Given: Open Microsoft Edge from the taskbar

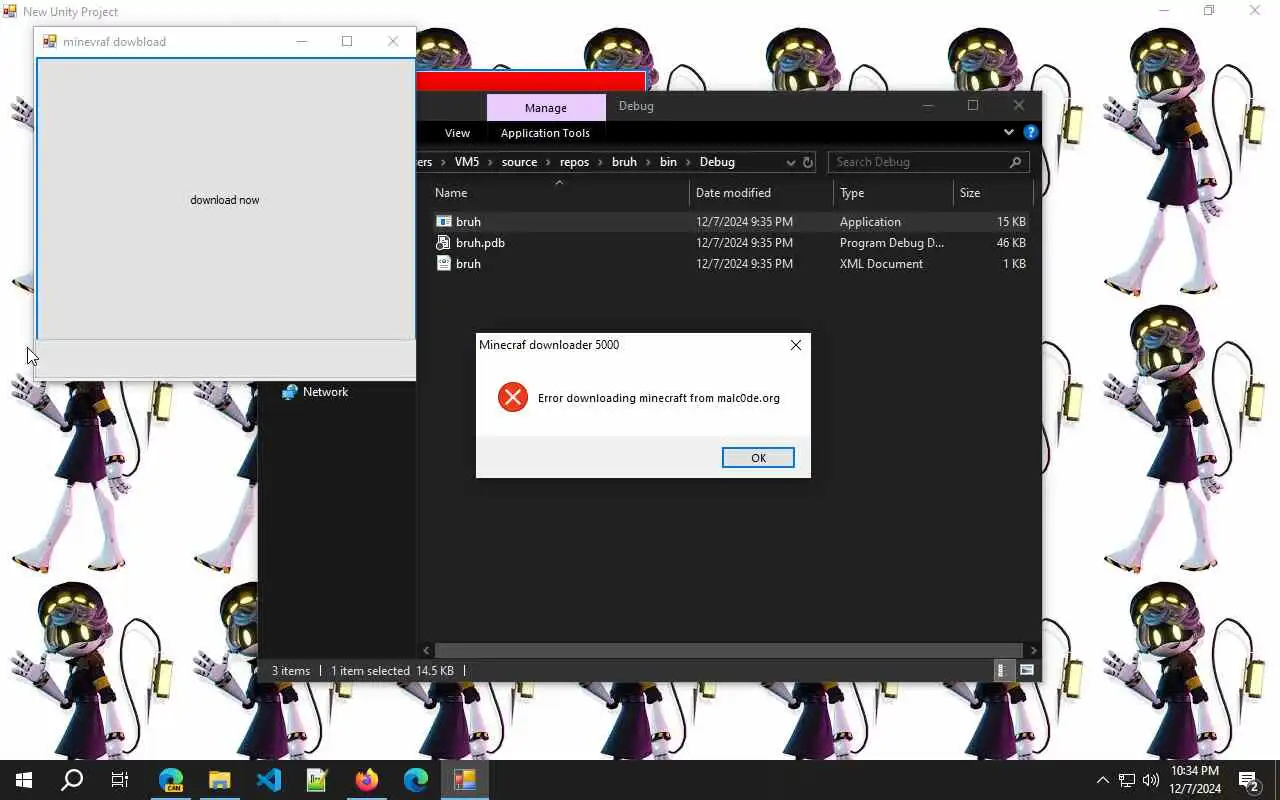Looking at the screenshot, I should click(416, 780).
